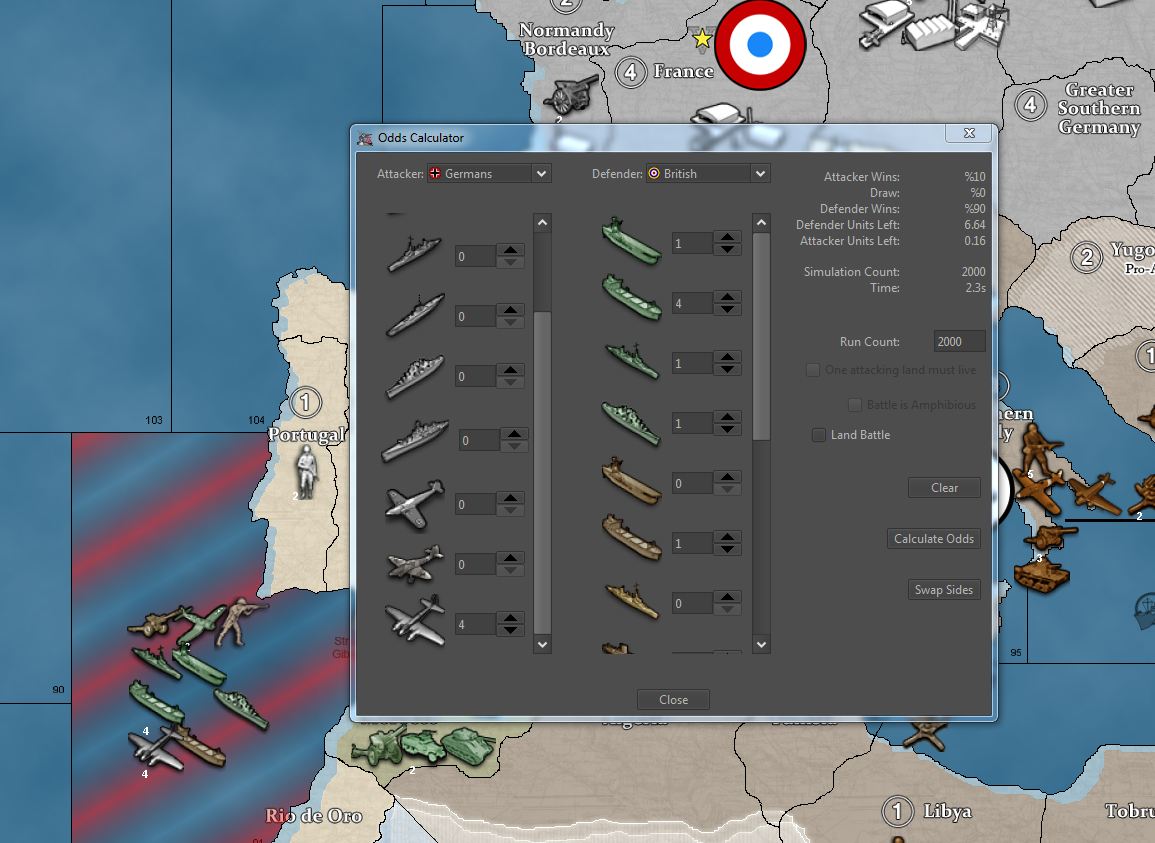Image resolution: width=1155 pixels, height=843 pixels.
Task: Increase count for green transport with 4
Action: [727, 297]
